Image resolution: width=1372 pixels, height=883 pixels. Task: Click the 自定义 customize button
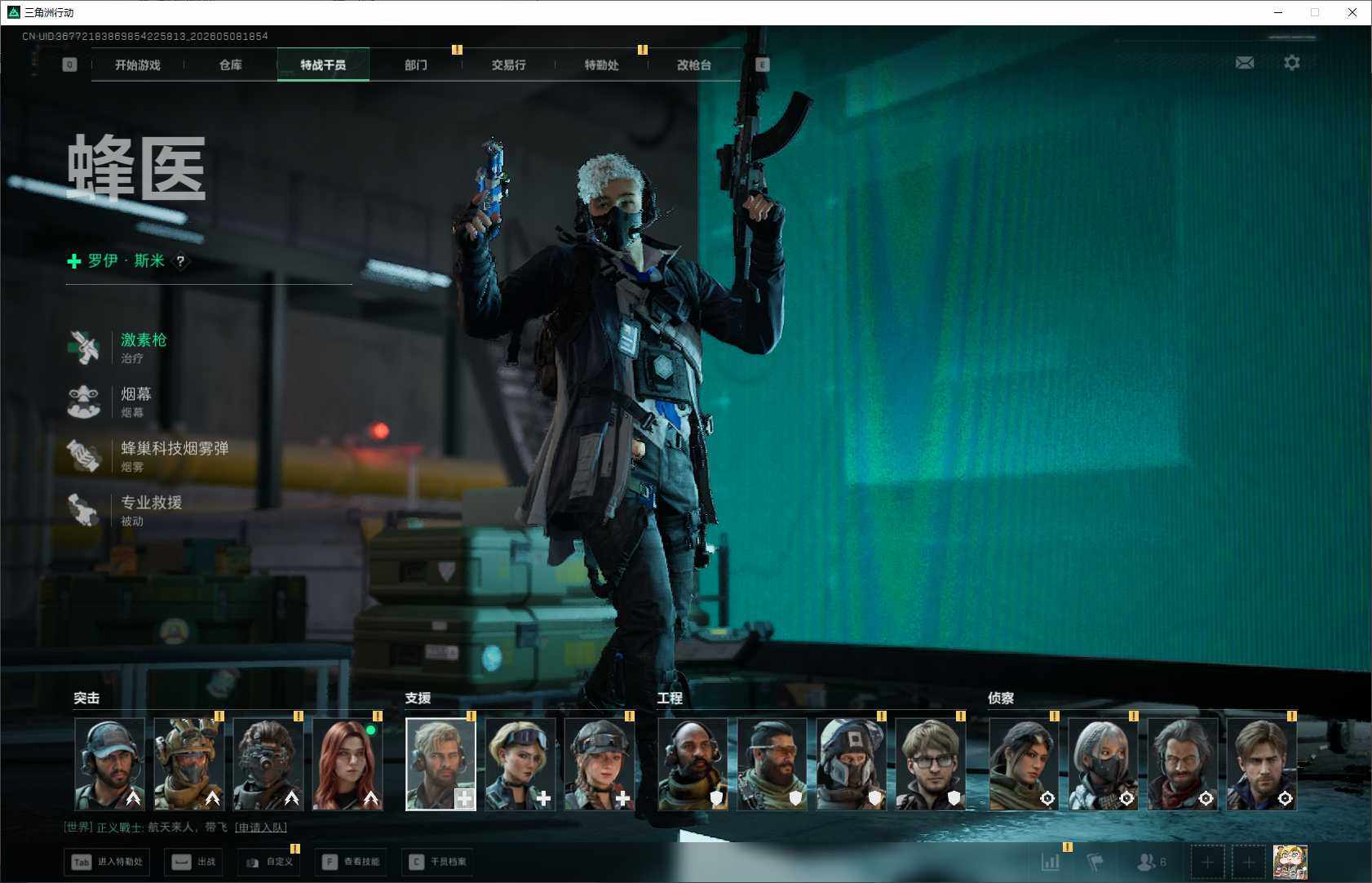[269, 862]
